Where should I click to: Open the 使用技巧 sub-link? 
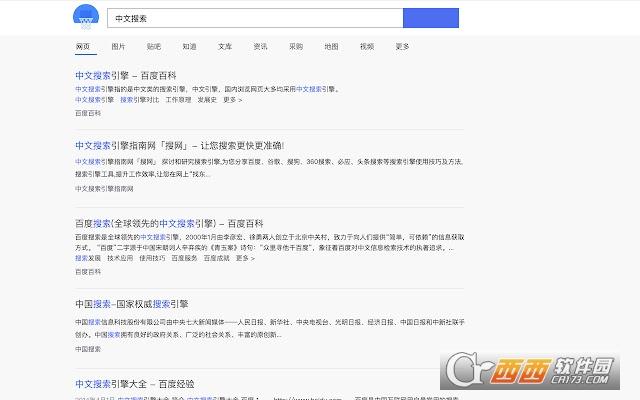point(152,258)
